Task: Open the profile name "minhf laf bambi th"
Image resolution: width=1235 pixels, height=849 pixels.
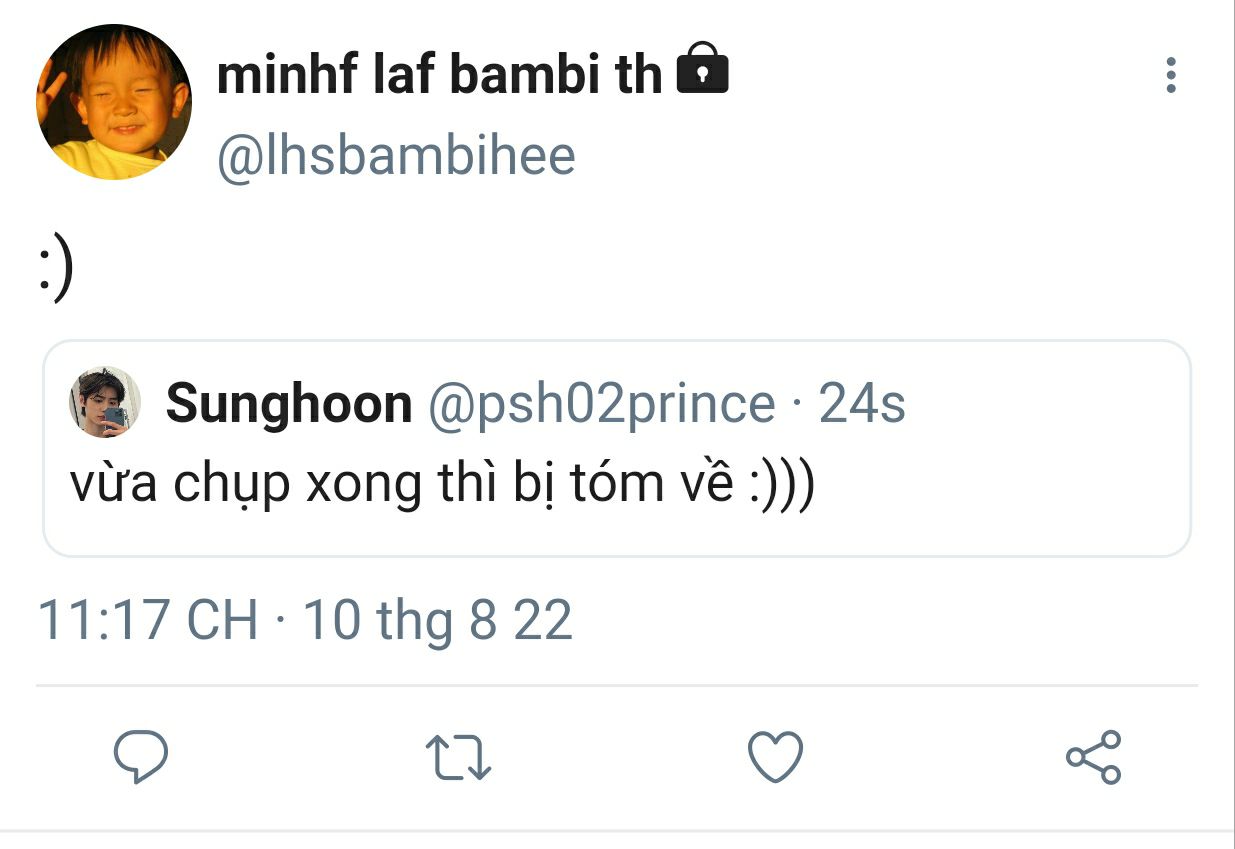Action: [440, 74]
